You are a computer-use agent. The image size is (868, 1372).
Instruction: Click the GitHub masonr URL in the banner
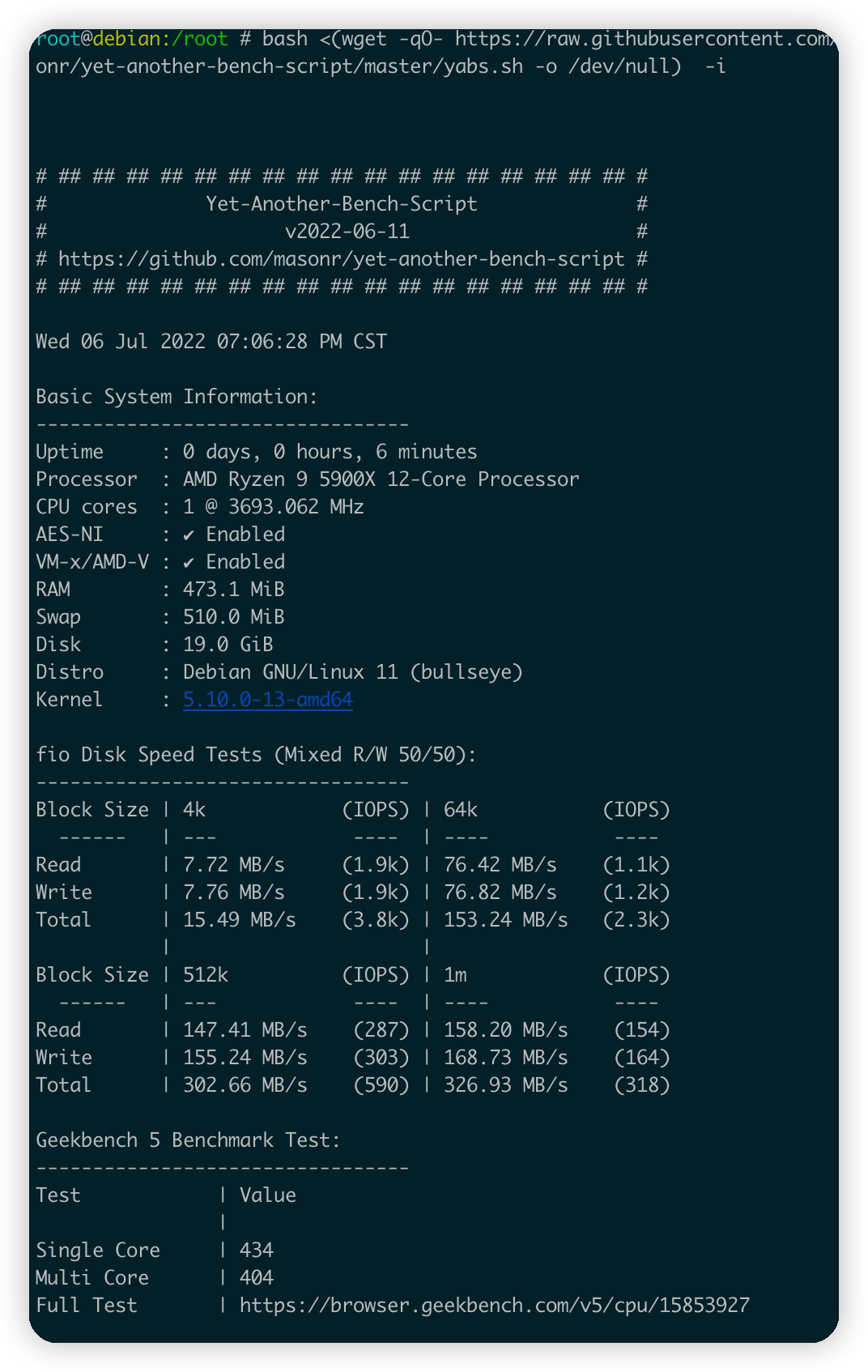341,259
